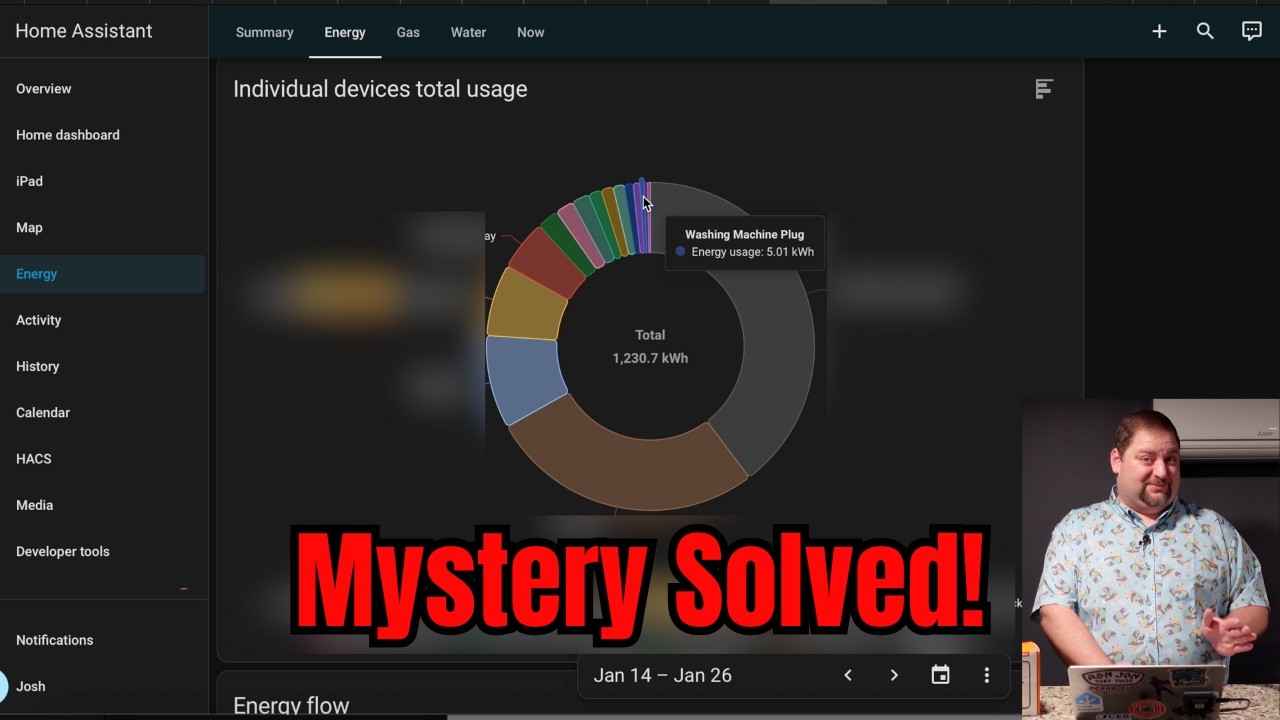Open Media in sidebar
The height and width of the screenshot is (720, 1280).
coord(102,505)
